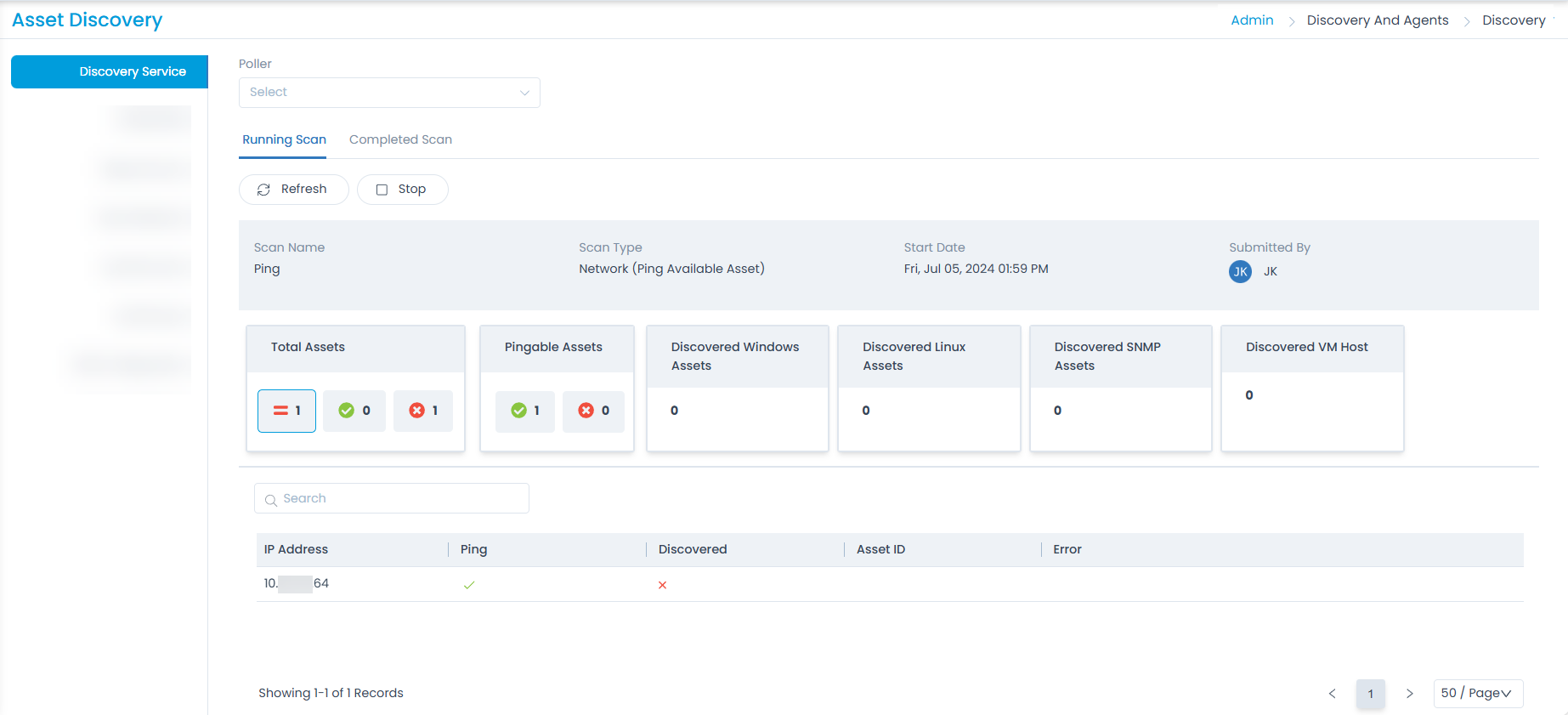The height and width of the screenshot is (715, 1568).
Task: Filter Total Assets by red failed icon
Action: tap(423, 411)
